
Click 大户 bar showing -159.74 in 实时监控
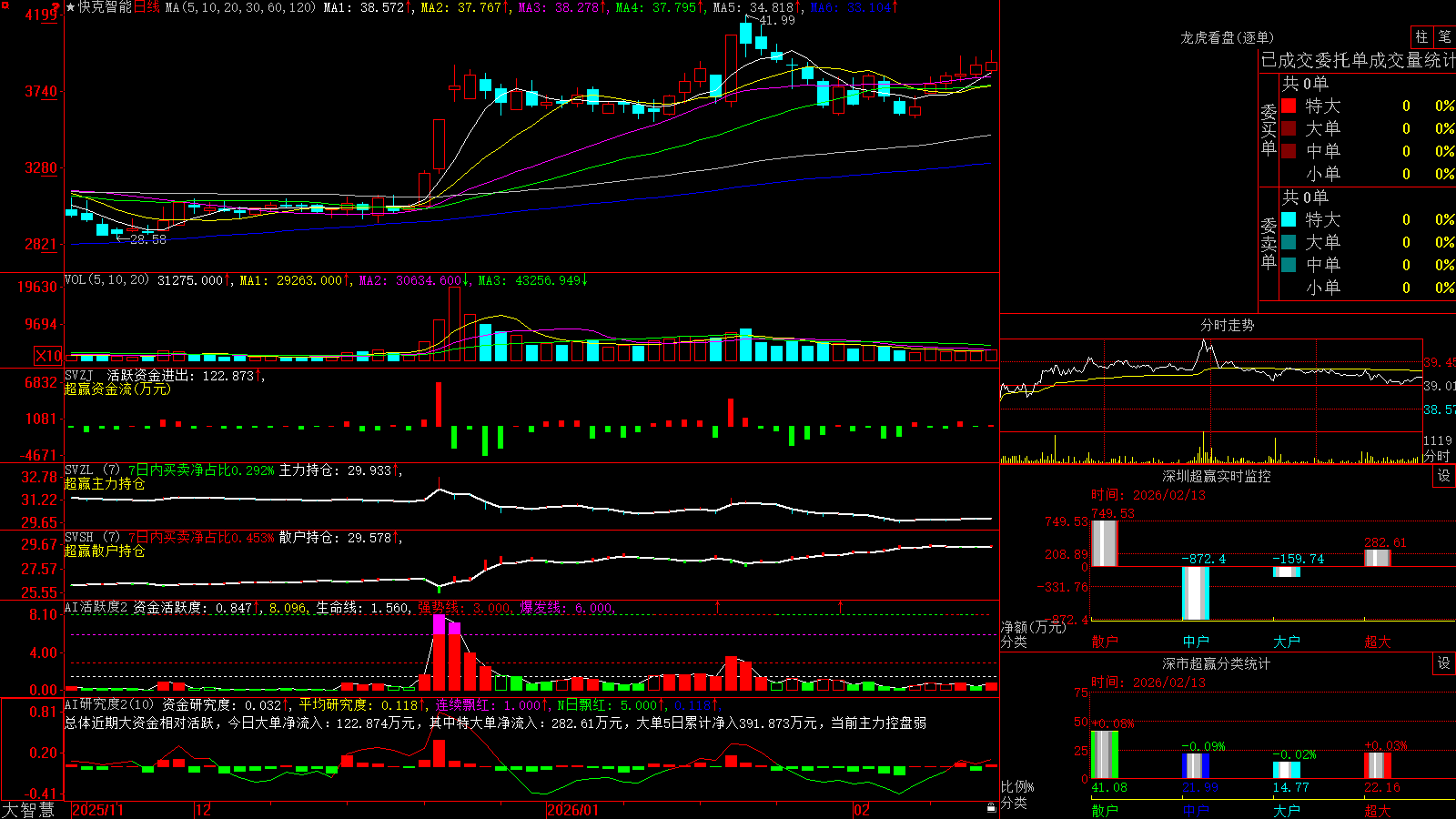click(x=1286, y=571)
